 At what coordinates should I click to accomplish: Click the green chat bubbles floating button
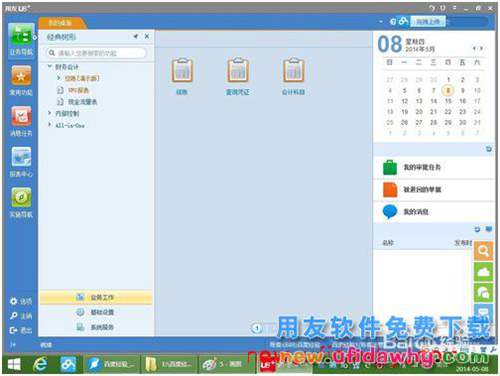pos(483,292)
